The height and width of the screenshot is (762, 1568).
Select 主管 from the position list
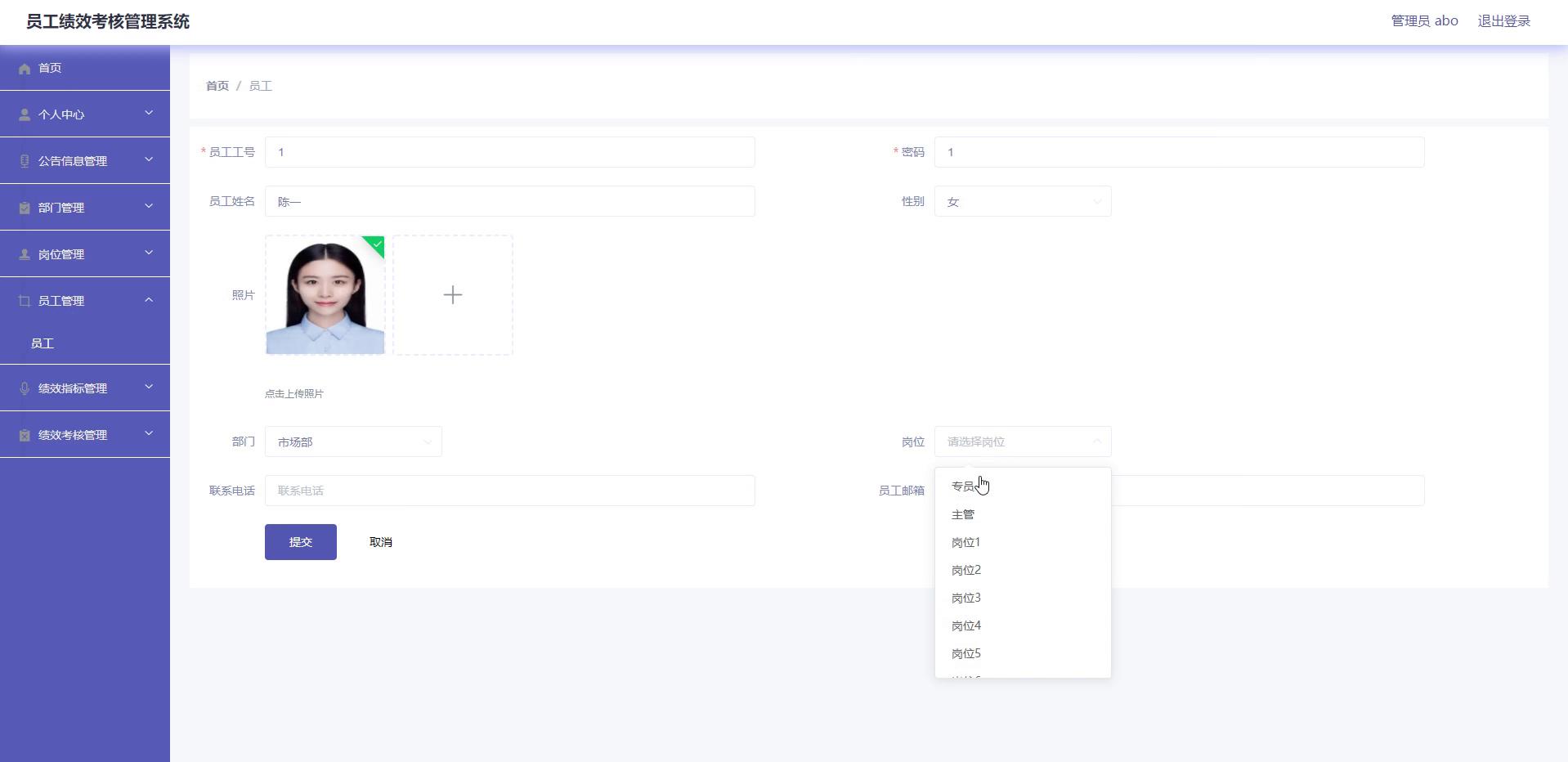963,515
